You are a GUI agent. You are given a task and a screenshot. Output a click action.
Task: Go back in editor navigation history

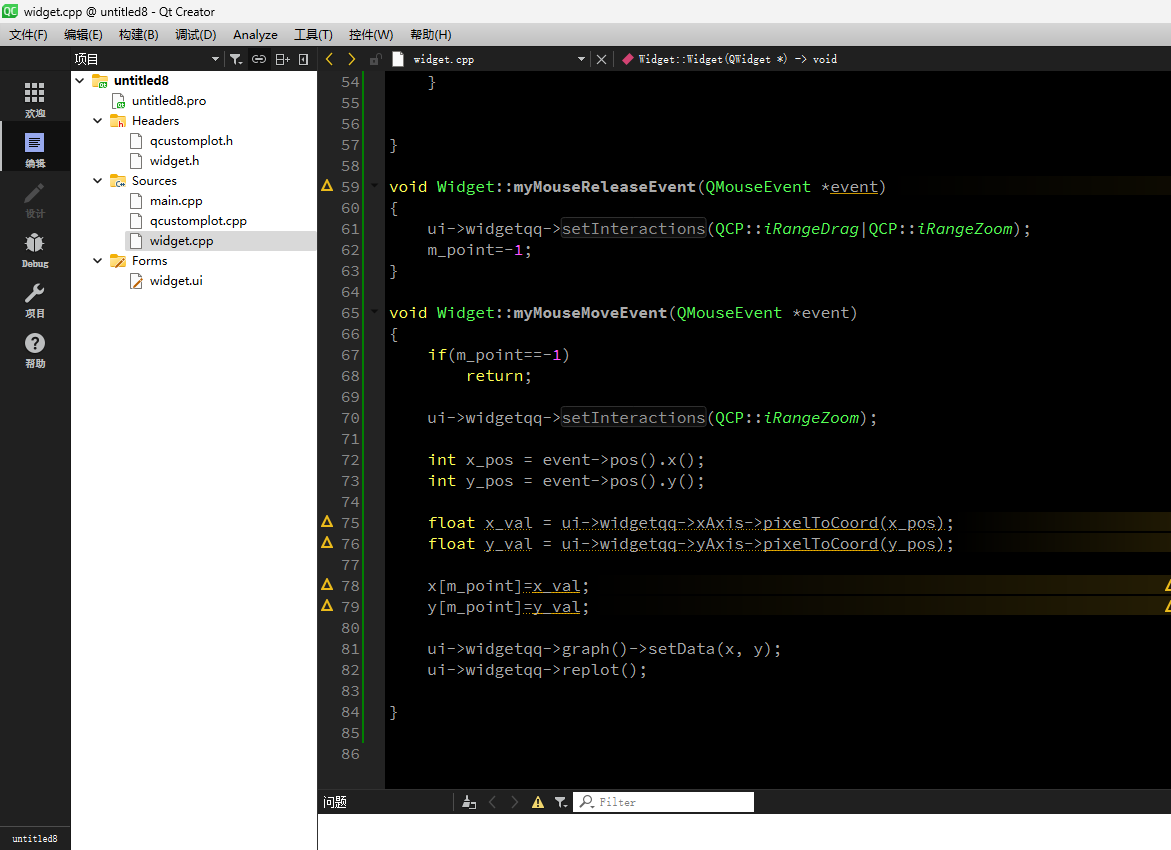pyautogui.click(x=329, y=59)
